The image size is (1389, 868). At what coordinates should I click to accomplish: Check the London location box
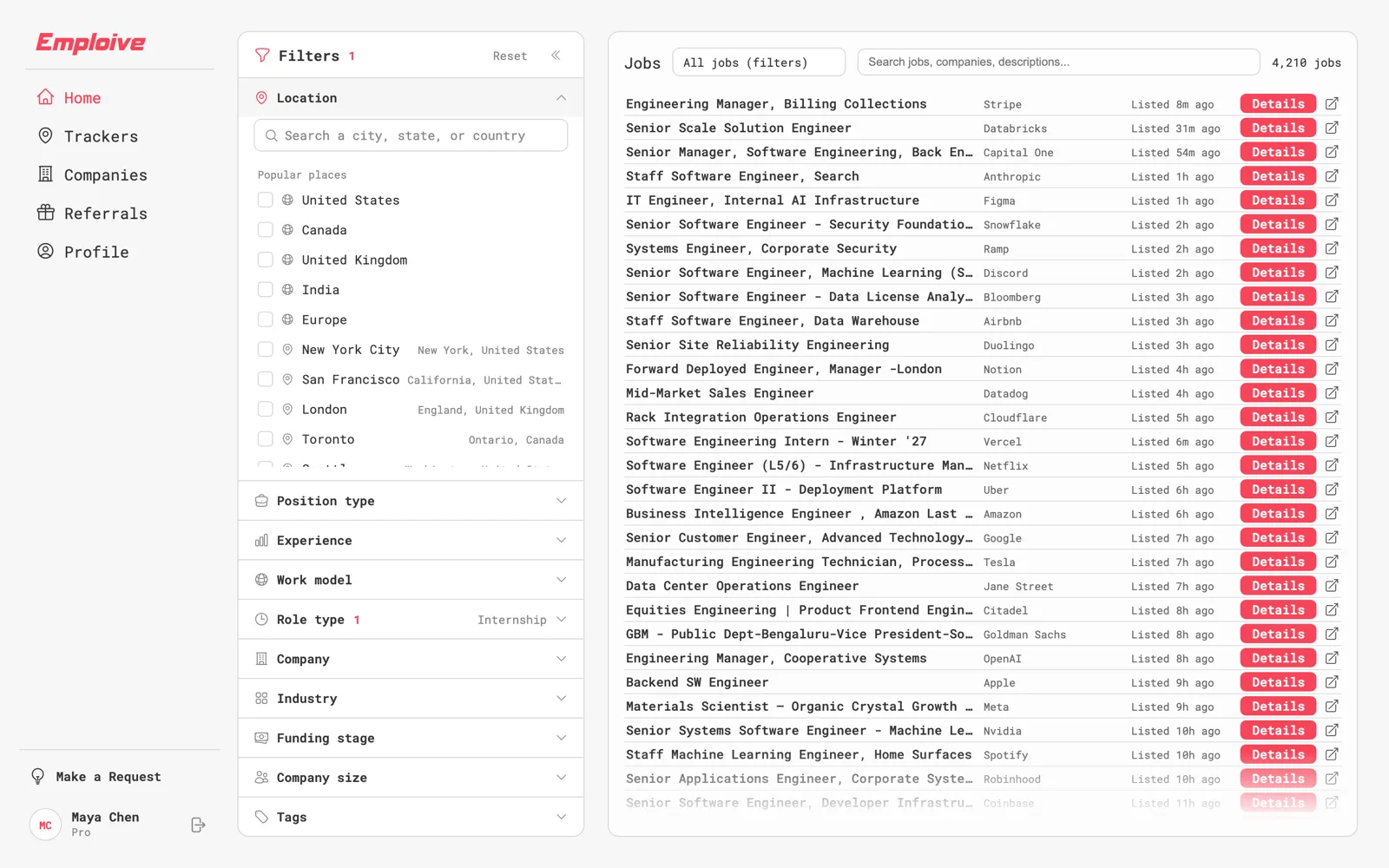(266, 410)
